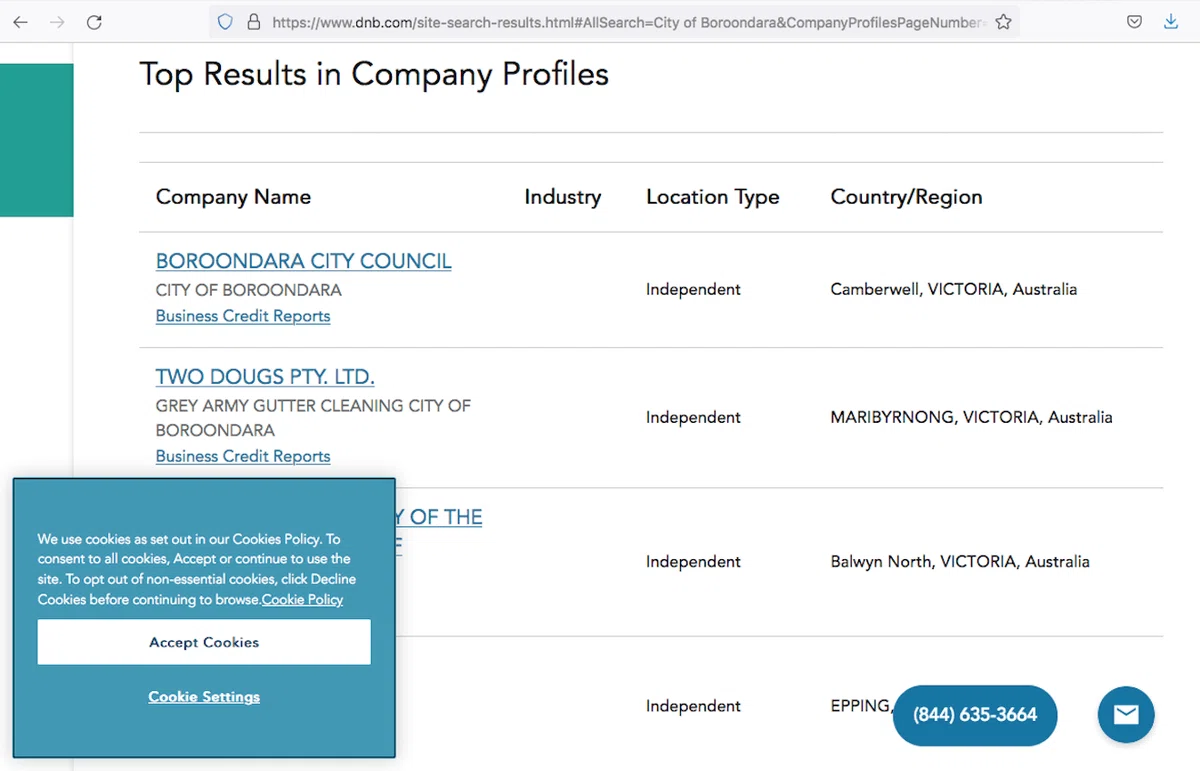The height and width of the screenshot is (771, 1200).
Task: Open the Pocket save icon
Action: click(1134, 22)
